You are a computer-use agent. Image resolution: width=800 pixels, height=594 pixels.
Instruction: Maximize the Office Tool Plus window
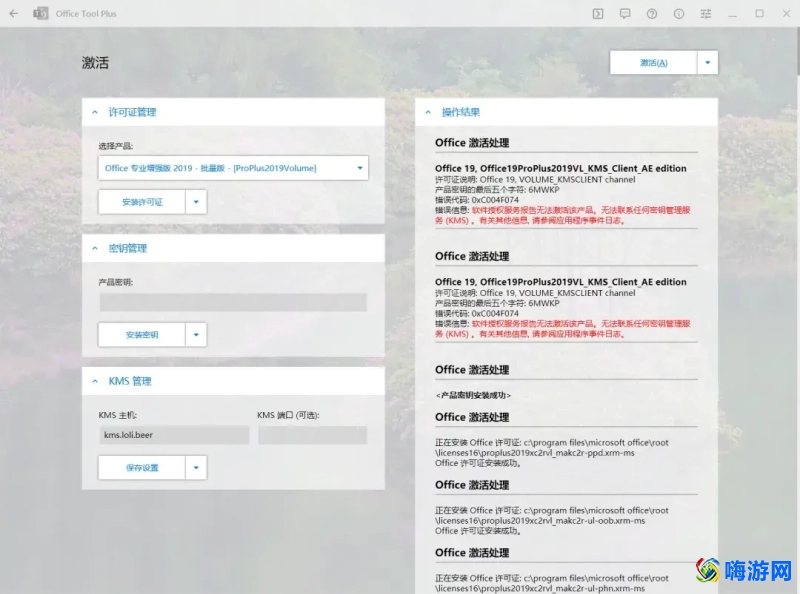point(760,14)
